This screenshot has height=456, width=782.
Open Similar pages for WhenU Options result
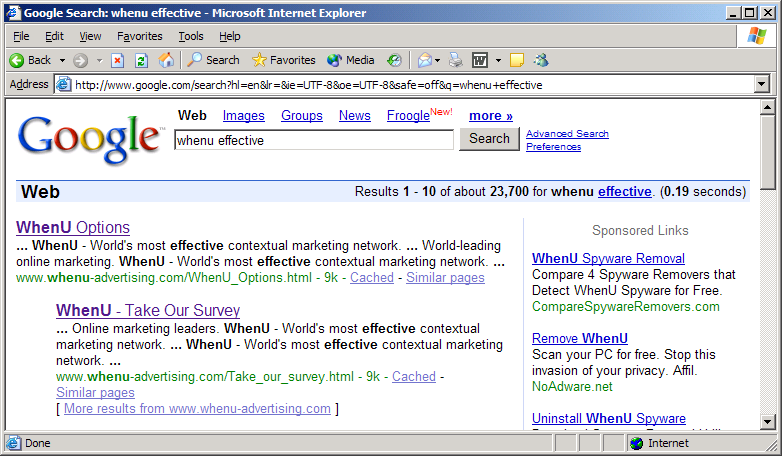click(x=445, y=277)
